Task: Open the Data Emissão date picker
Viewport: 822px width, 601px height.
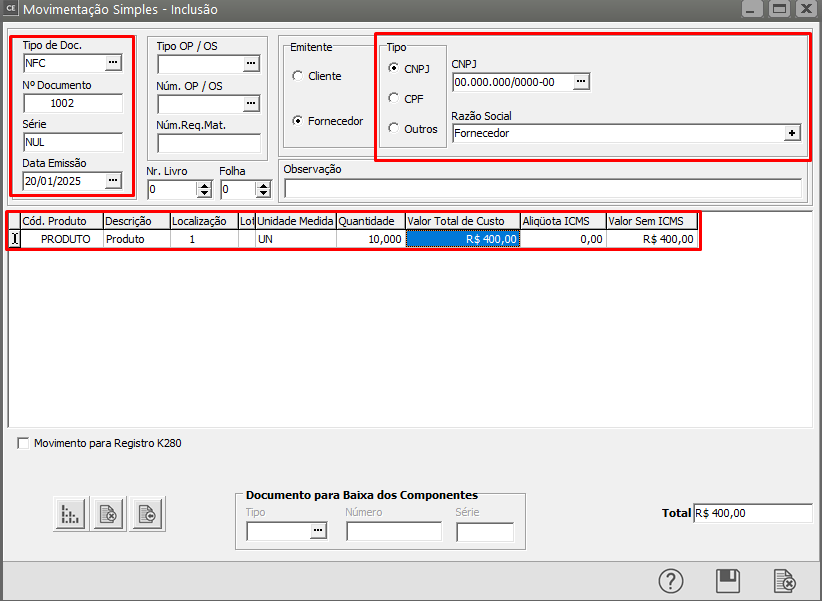Action: coord(112,181)
